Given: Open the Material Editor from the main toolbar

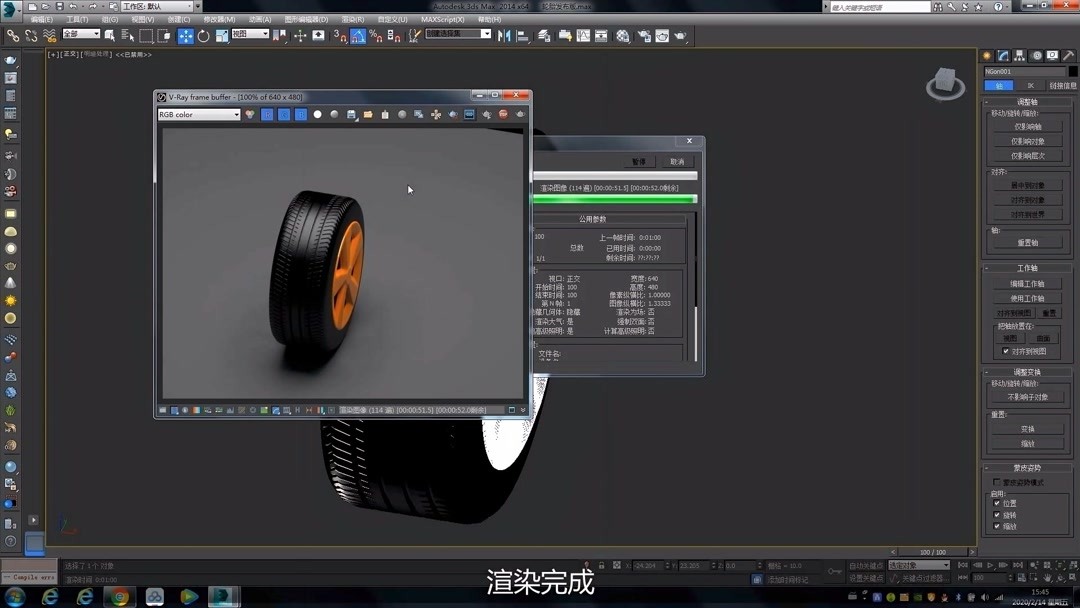Looking at the screenshot, I should [x=622, y=35].
